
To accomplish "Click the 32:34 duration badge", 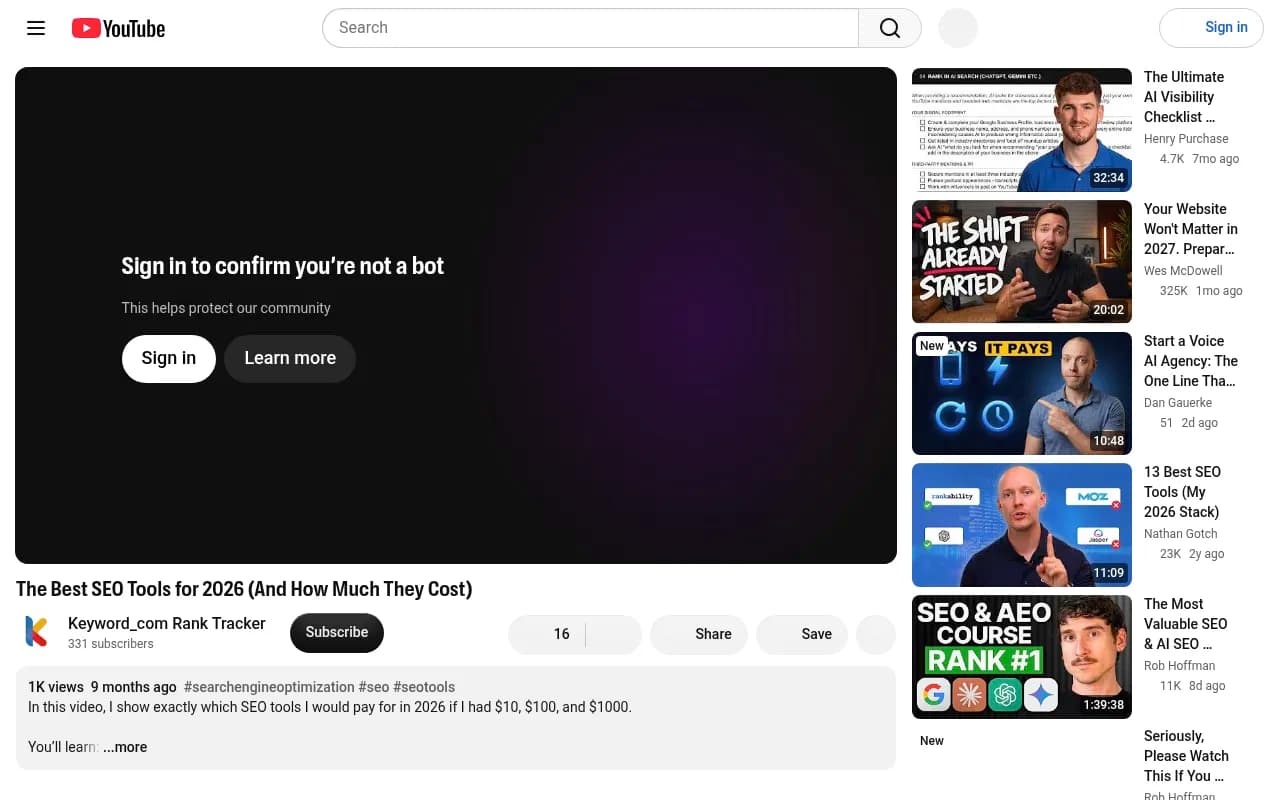I will pyautogui.click(x=1109, y=178).
